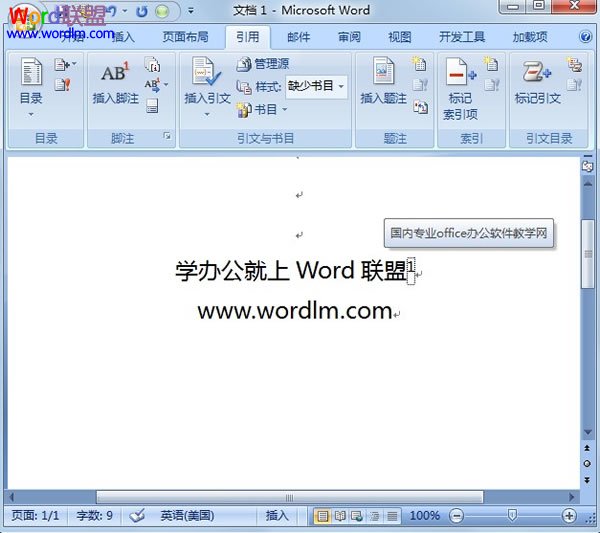Switch to Full Screen Reading view
The height and width of the screenshot is (533, 600).
[340, 516]
